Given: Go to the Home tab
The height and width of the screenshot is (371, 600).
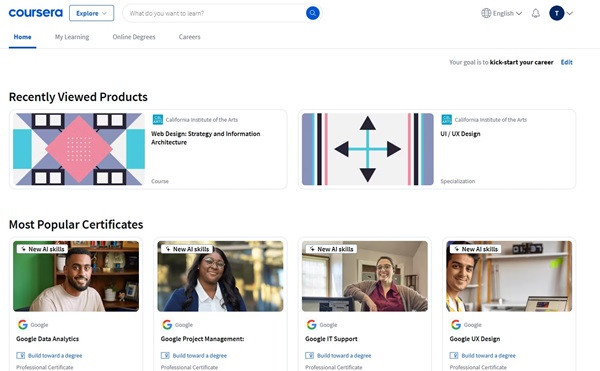Looking at the screenshot, I should pyautogui.click(x=23, y=37).
